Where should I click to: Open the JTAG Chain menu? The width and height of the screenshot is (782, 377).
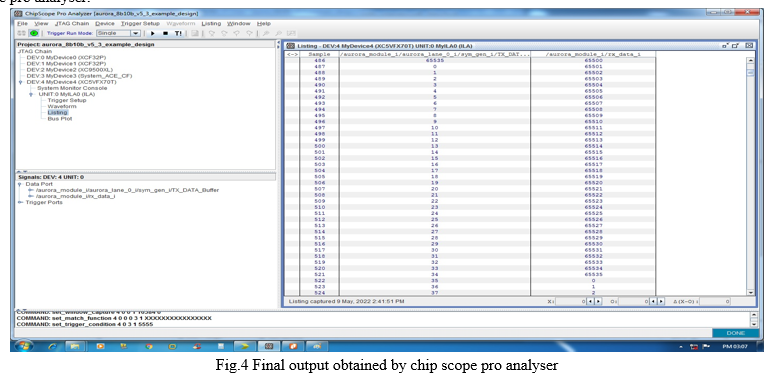pyautogui.click(x=72, y=23)
